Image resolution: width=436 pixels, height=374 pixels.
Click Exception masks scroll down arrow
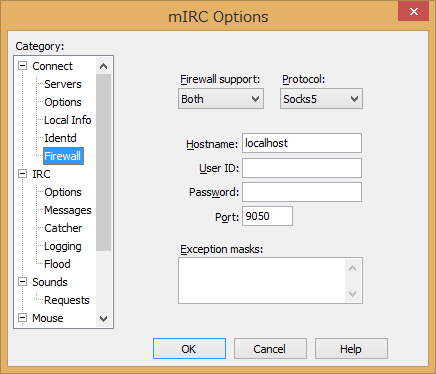[x=352, y=293]
